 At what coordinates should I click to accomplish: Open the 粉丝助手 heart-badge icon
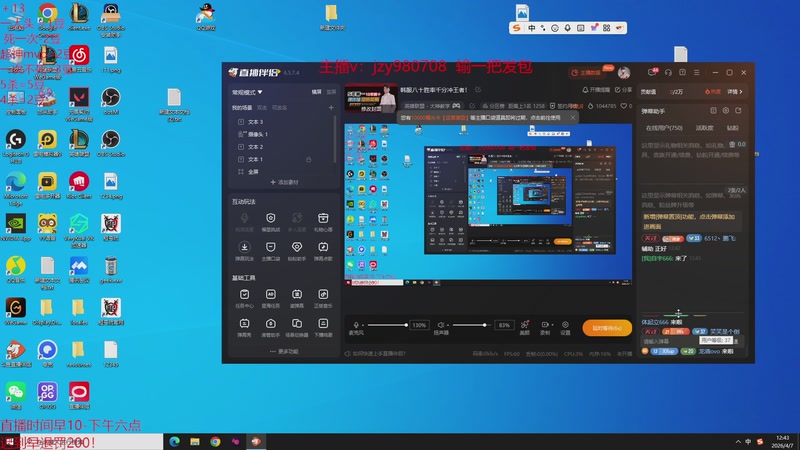coord(297,247)
